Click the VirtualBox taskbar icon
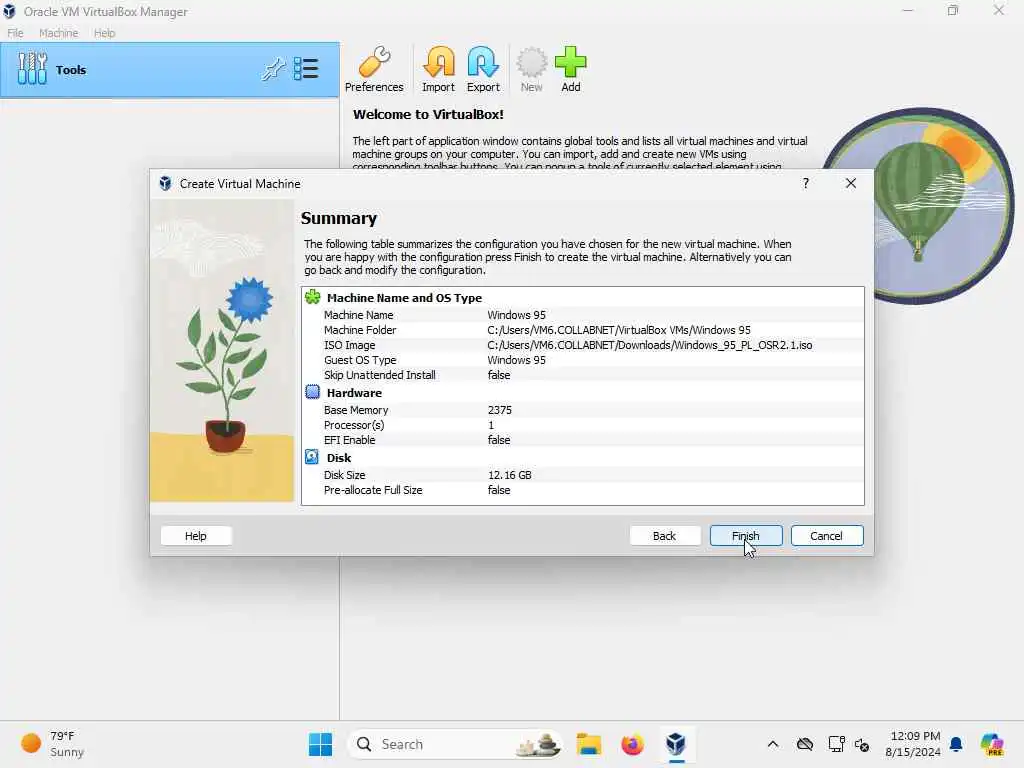1024x768 pixels. [x=676, y=744]
